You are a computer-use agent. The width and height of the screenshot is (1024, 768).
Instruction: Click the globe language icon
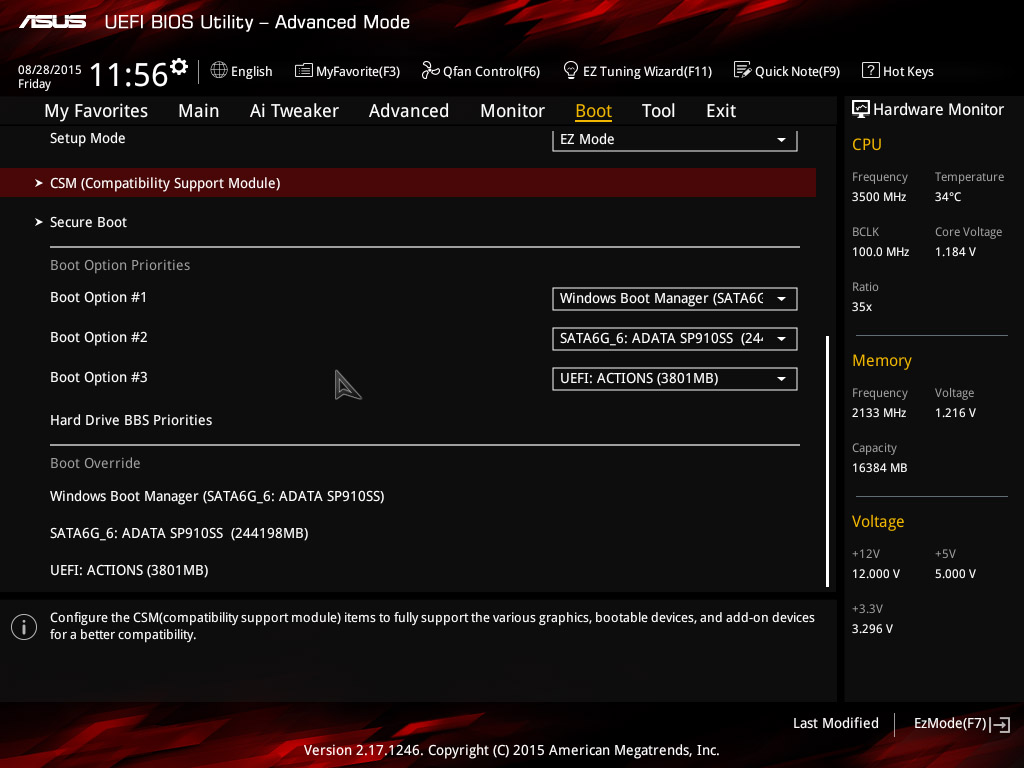tap(219, 71)
